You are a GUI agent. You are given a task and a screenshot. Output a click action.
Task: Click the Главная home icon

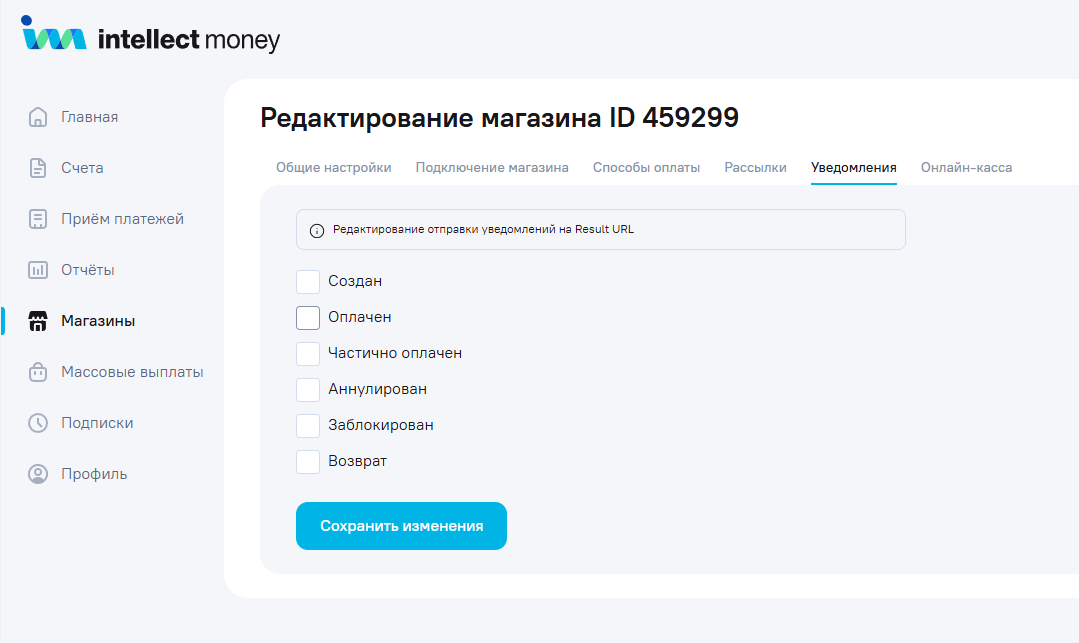point(38,117)
